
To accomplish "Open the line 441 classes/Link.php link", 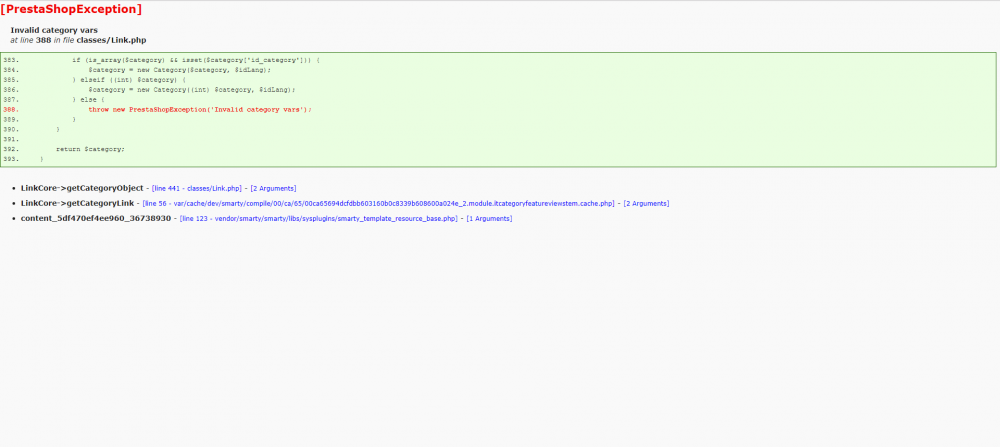I will (x=196, y=189).
